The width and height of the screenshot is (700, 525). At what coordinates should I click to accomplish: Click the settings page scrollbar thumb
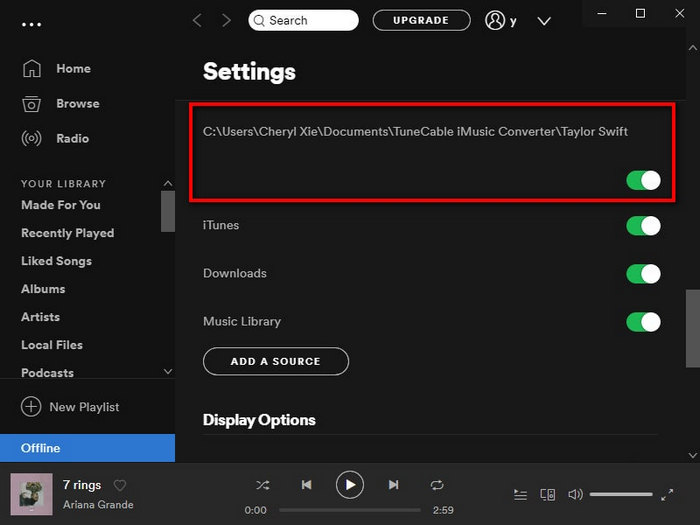tap(693, 328)
